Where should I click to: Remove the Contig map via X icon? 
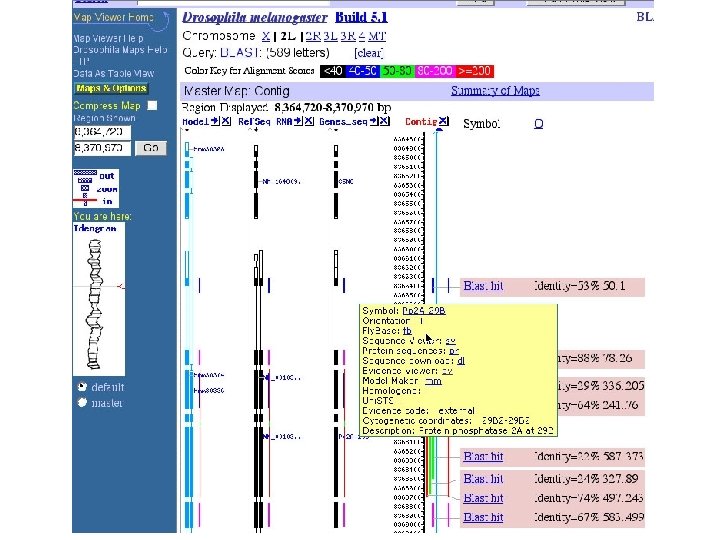(443, 121)
